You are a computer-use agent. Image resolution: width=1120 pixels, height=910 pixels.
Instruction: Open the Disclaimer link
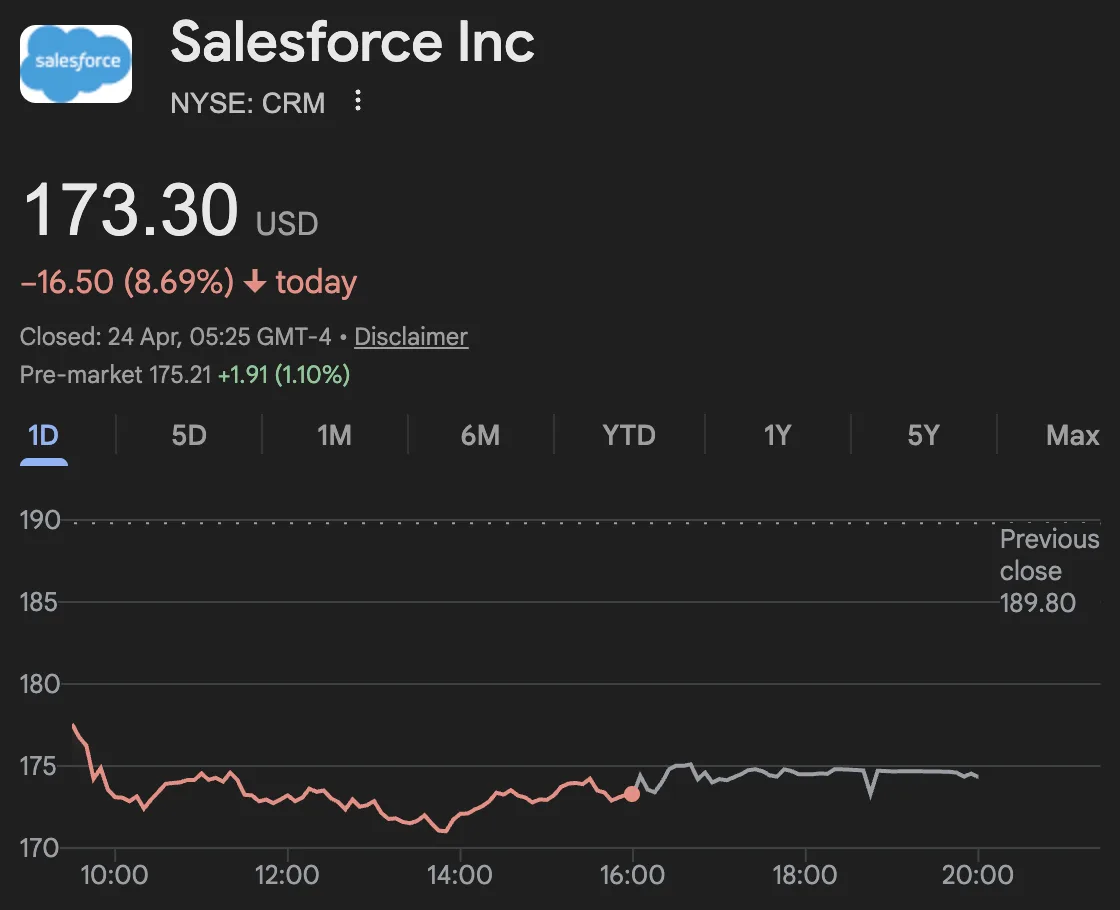411,337
